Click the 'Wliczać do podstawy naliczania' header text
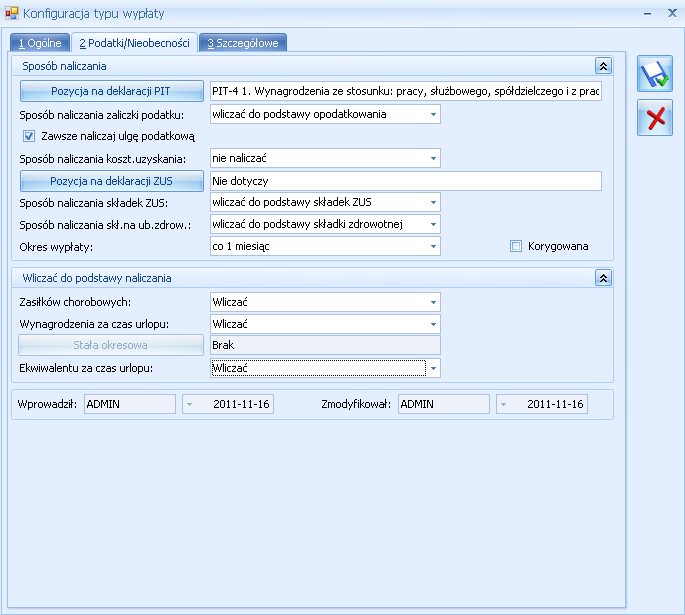Viewport: 685px width, 615px height. pos(97,278)
